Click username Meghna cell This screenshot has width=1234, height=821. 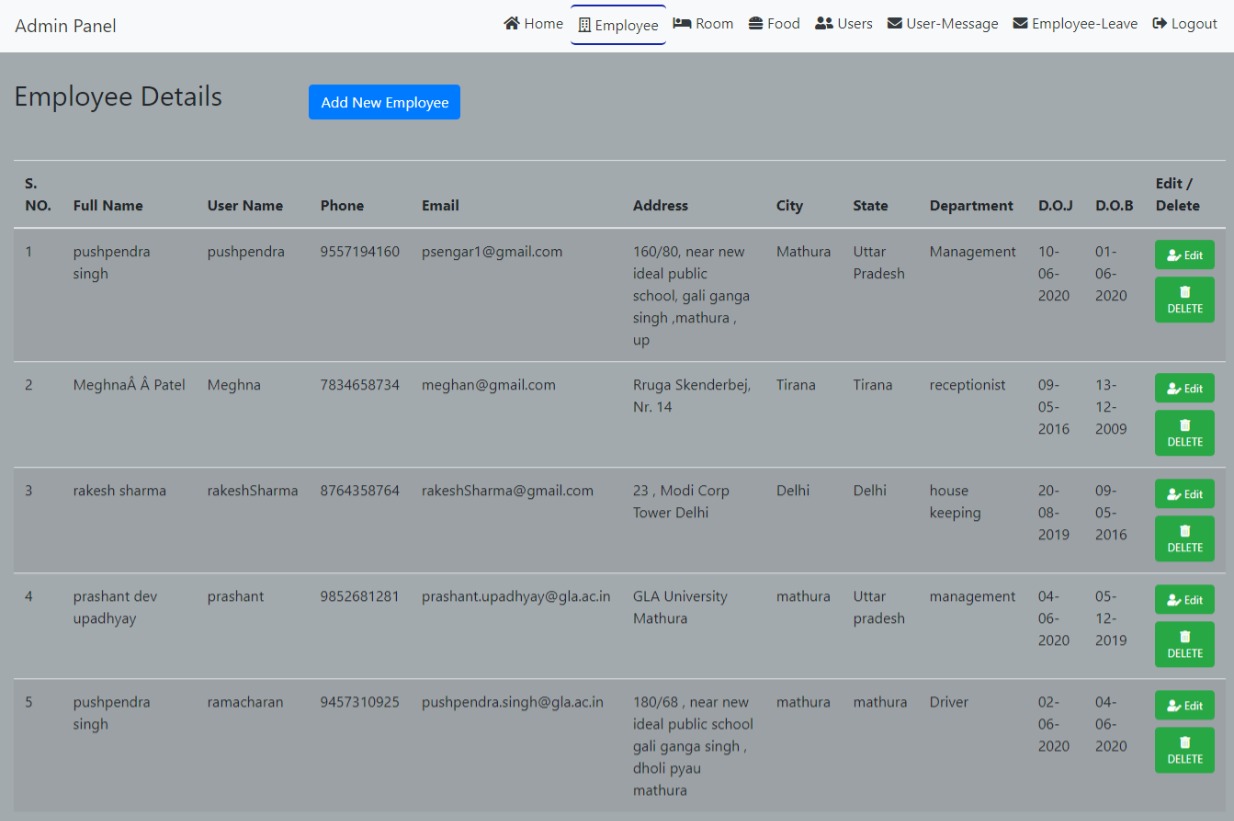[x=234, y=385]
